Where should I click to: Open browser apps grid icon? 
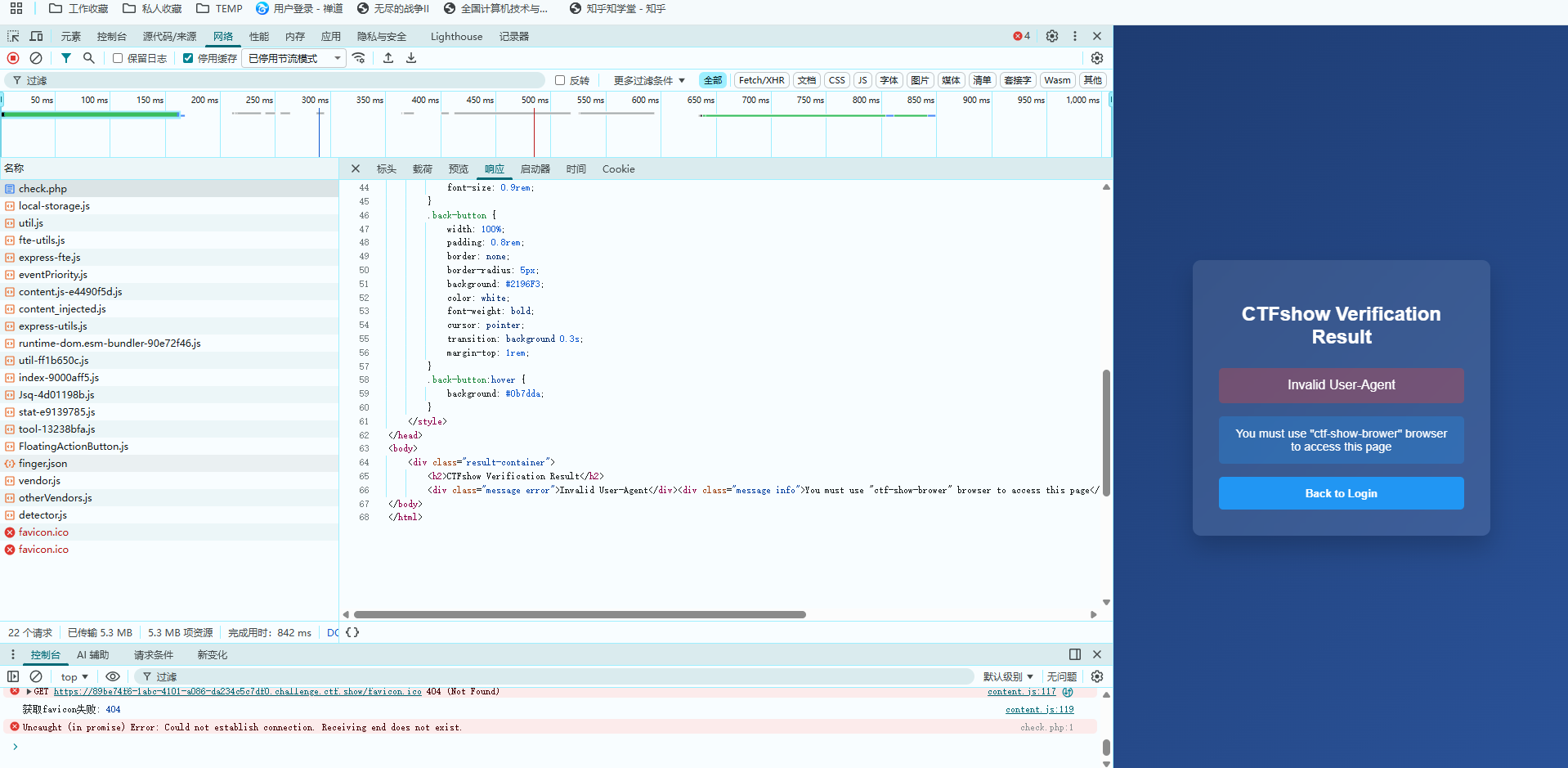tap(16, 8)
